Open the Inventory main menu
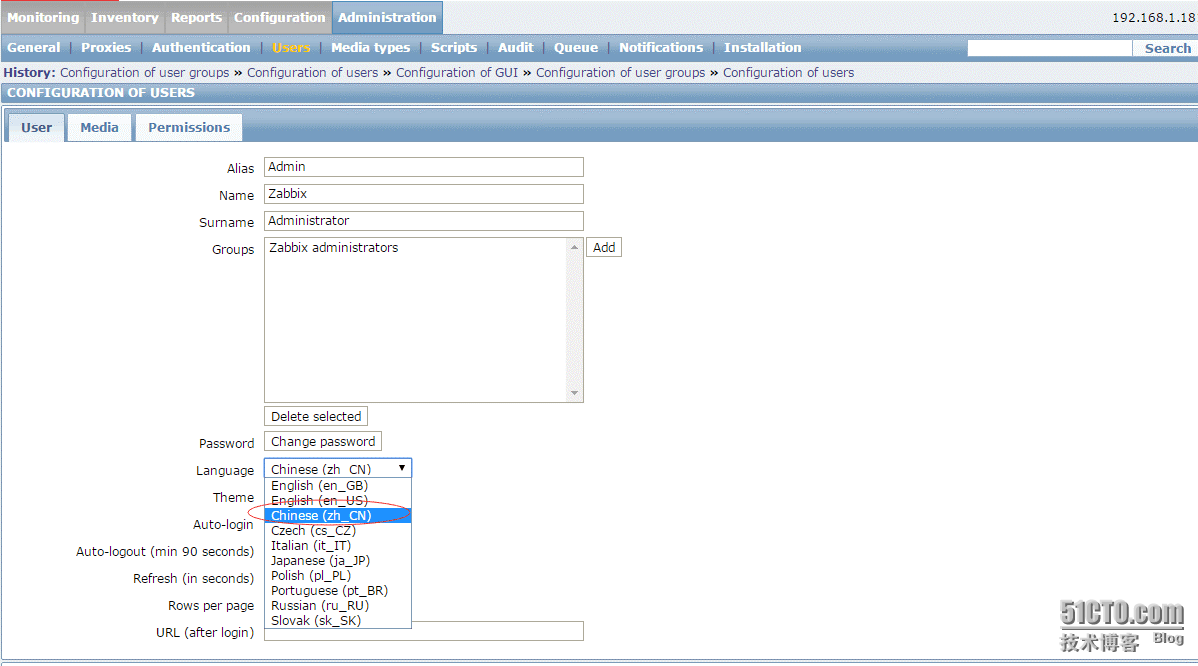This screenshot has height=666, width=1198. click(x=125, y=18)
